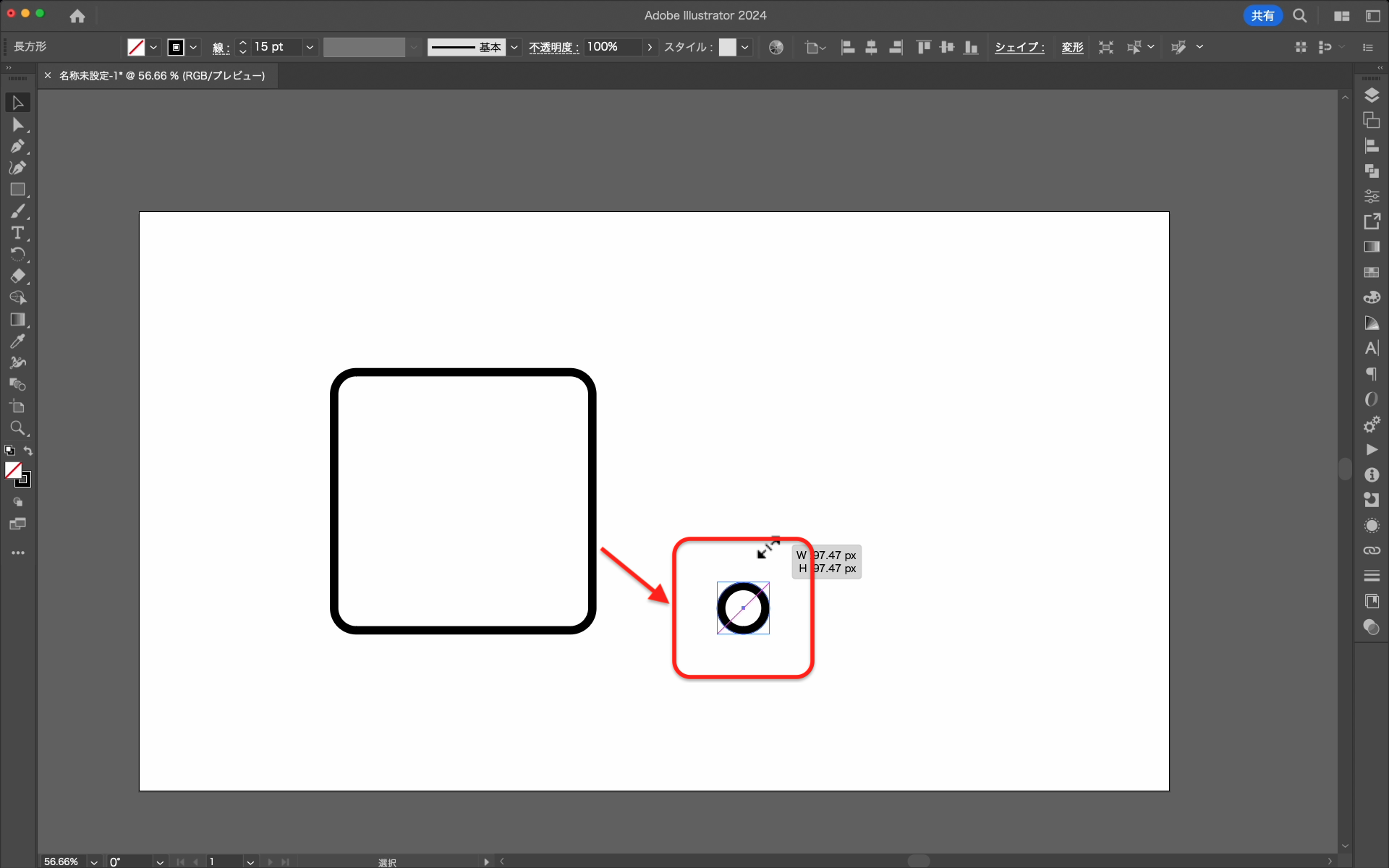Image resolution: width=1389 pixels, height=868 pixels.
Task: Align selection to vertical top
Action: pos(923,47)
